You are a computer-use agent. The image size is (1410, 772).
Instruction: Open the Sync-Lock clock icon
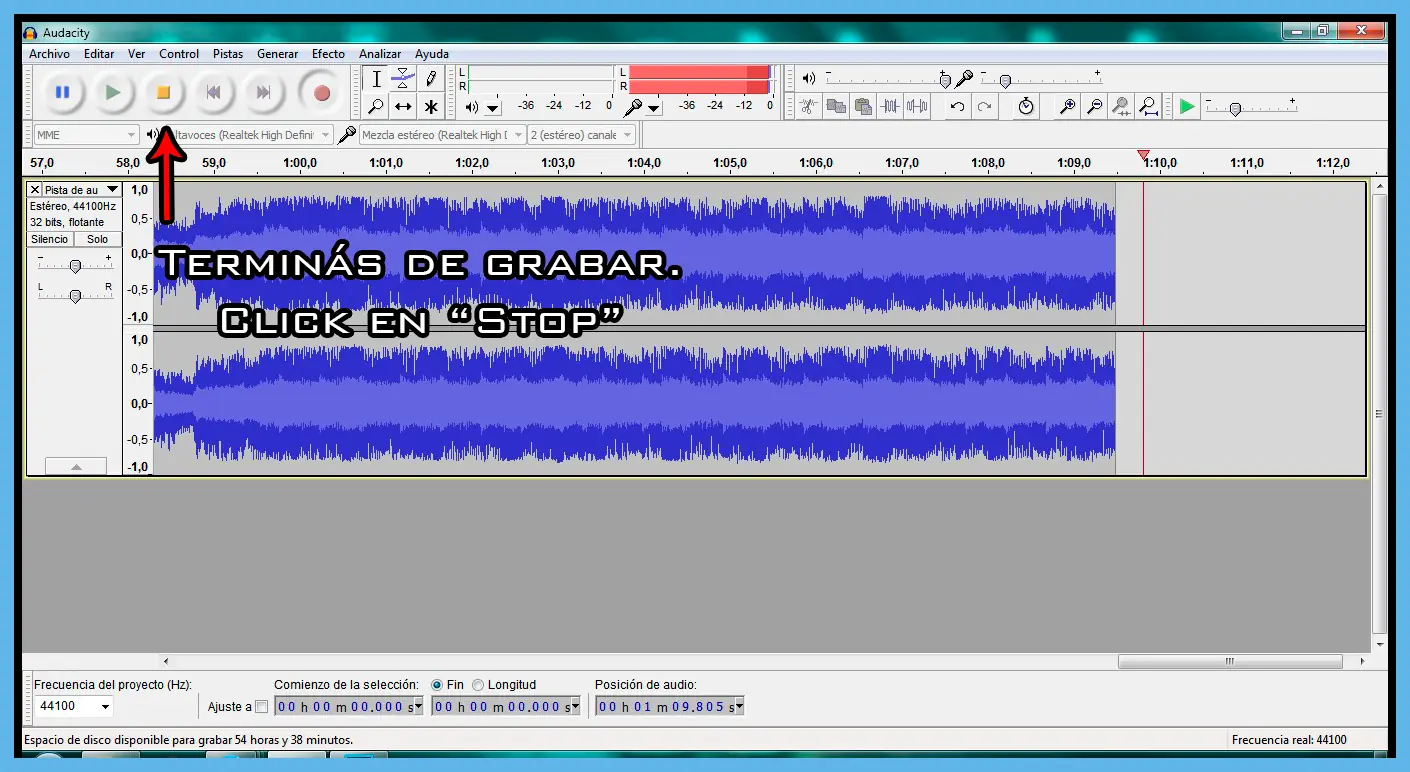click(x=1026, y=106)
